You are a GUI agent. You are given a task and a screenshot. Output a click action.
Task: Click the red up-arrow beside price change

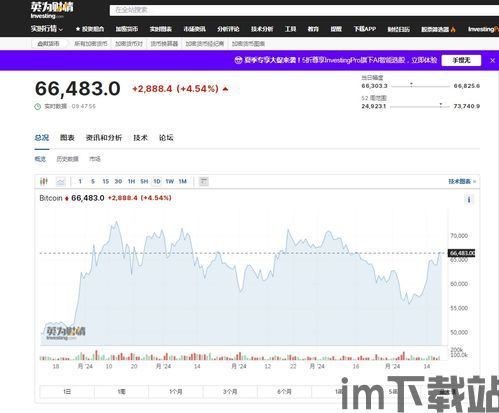coord(226,89)
